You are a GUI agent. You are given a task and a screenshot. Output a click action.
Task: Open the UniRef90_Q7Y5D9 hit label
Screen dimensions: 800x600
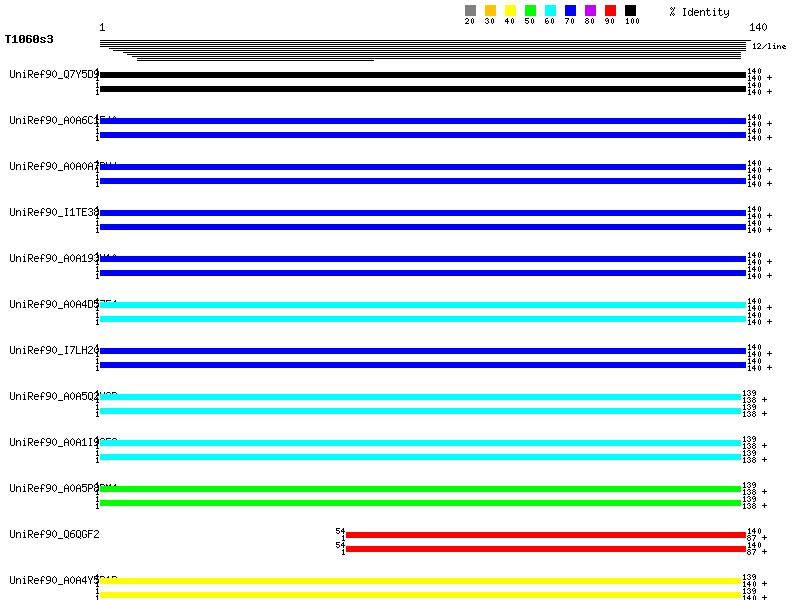click(54, 75)
